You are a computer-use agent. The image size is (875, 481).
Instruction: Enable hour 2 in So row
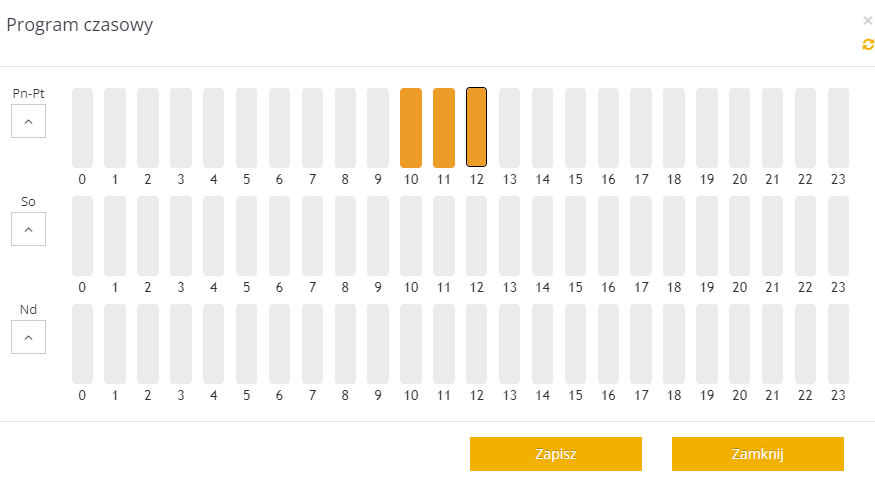(x=148, y=235)
